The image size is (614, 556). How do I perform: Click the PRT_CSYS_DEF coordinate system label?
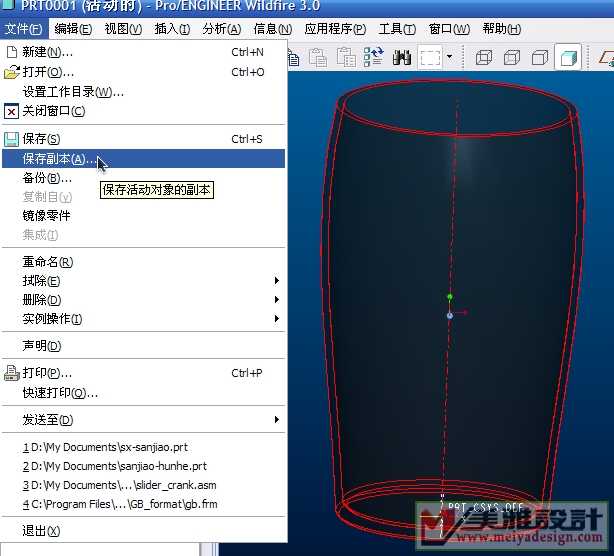point(486,508)
